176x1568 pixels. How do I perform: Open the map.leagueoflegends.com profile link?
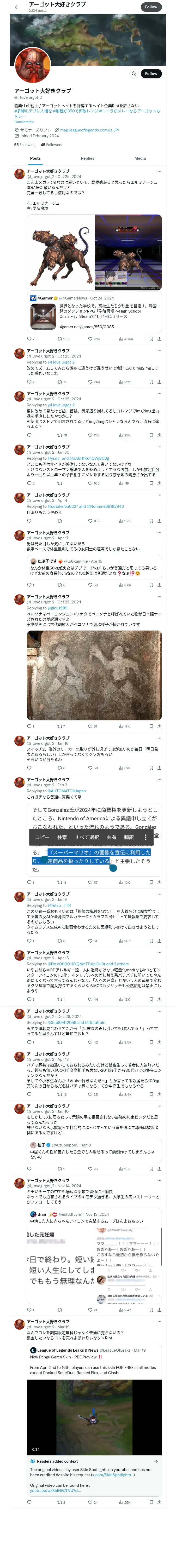(x=89, y=130)
